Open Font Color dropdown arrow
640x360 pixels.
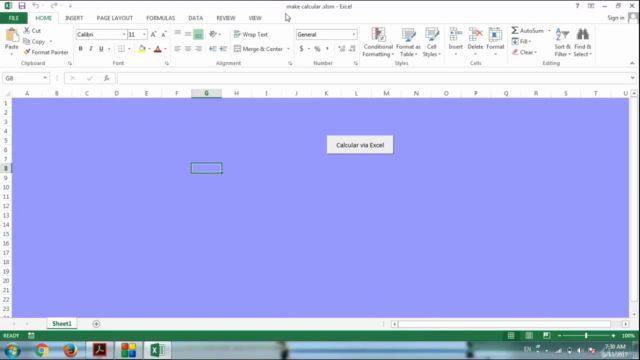click(x=165, y=49)
